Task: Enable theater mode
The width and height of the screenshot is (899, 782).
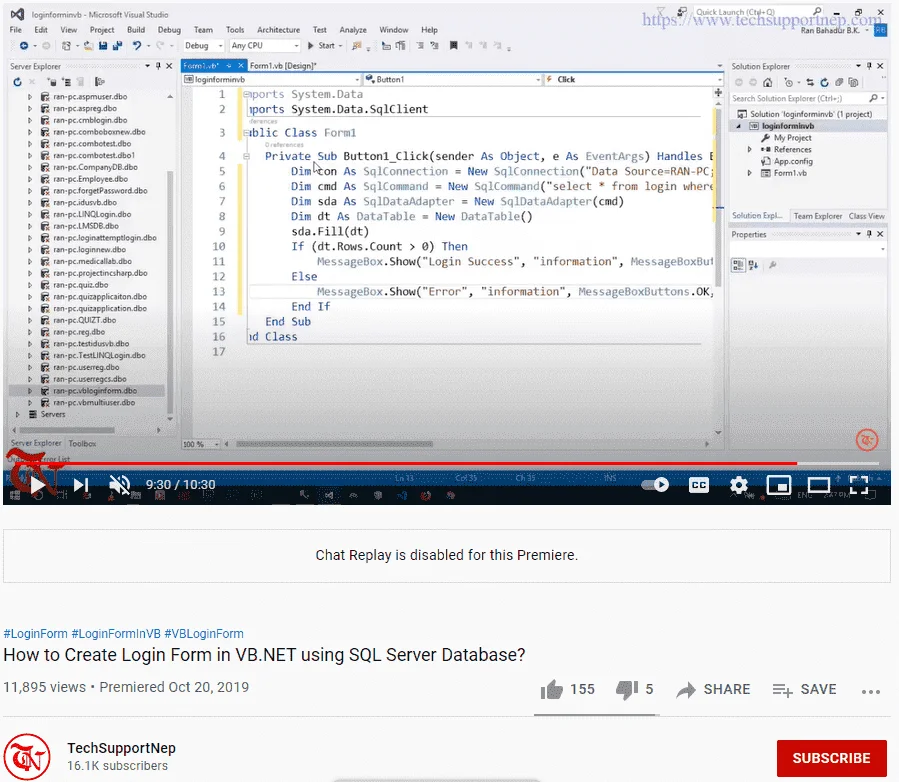Action: click(819, 485)
